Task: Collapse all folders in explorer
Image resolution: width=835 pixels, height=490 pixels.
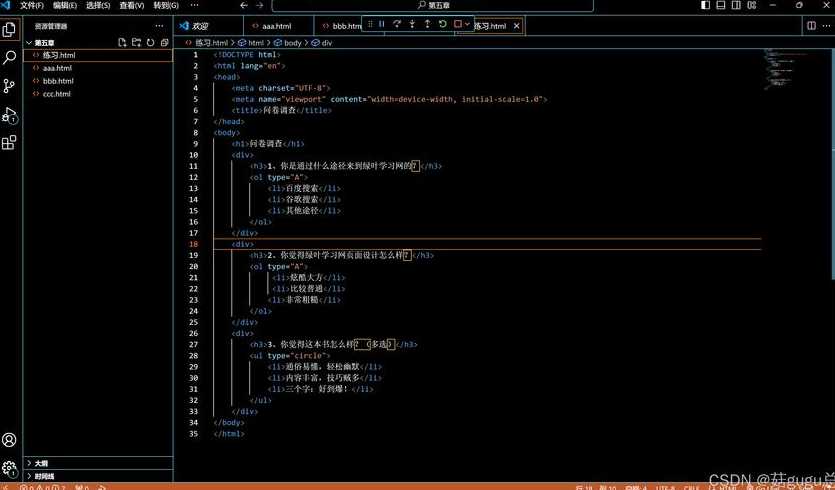Action: pos(165,43)
